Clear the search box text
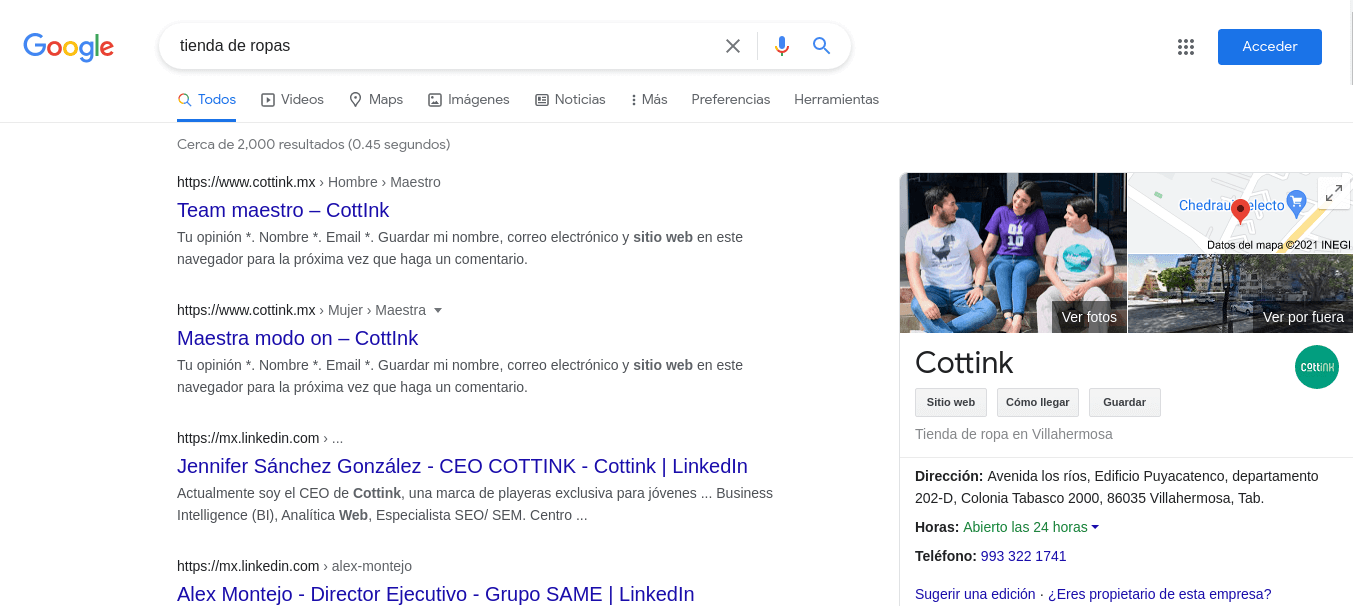 (733, 46)
